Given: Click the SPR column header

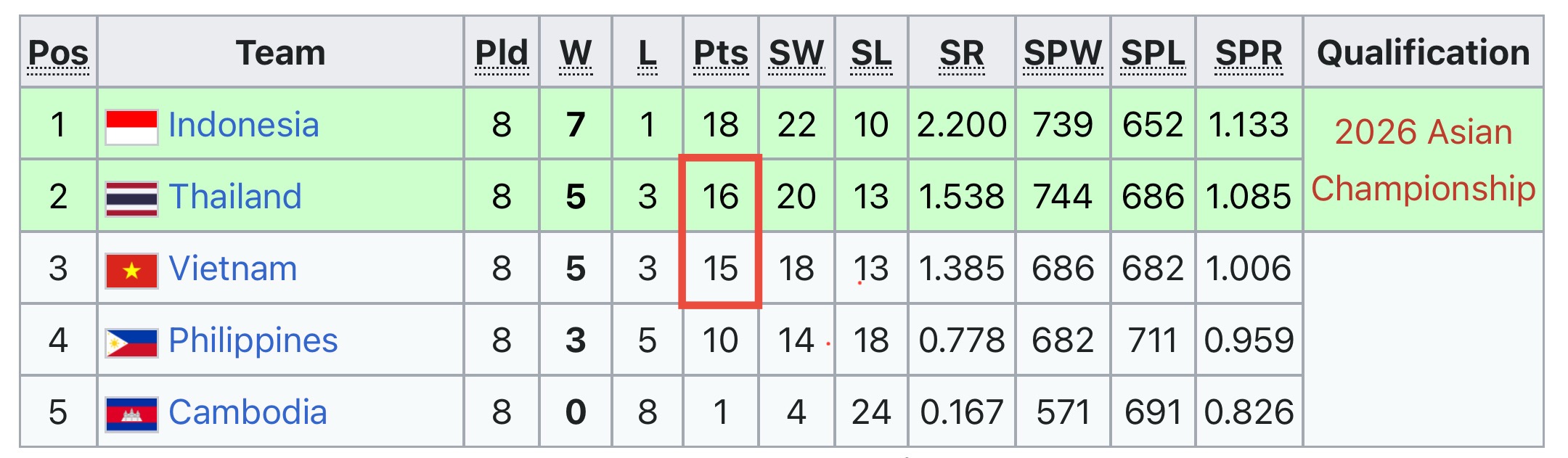Looking at the screenshot, I should pos(1249,54).
